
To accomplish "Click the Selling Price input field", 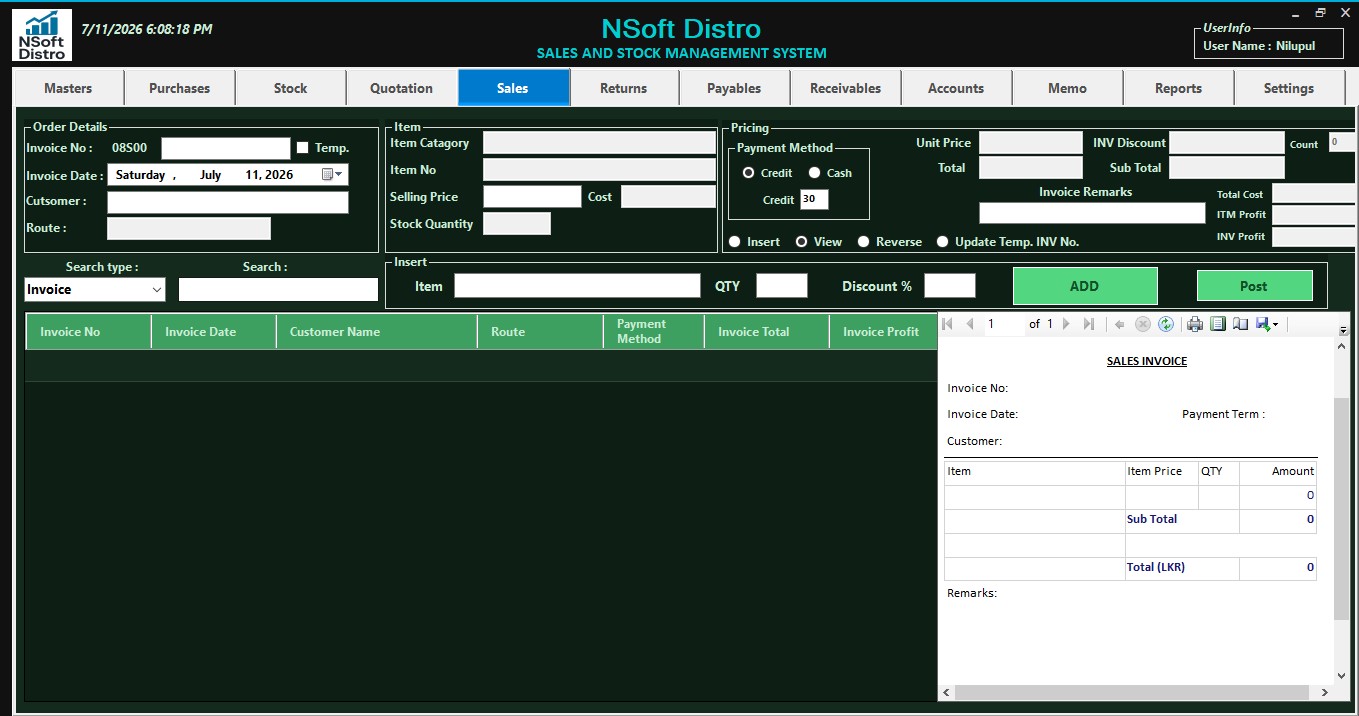I will coord(532,197).
